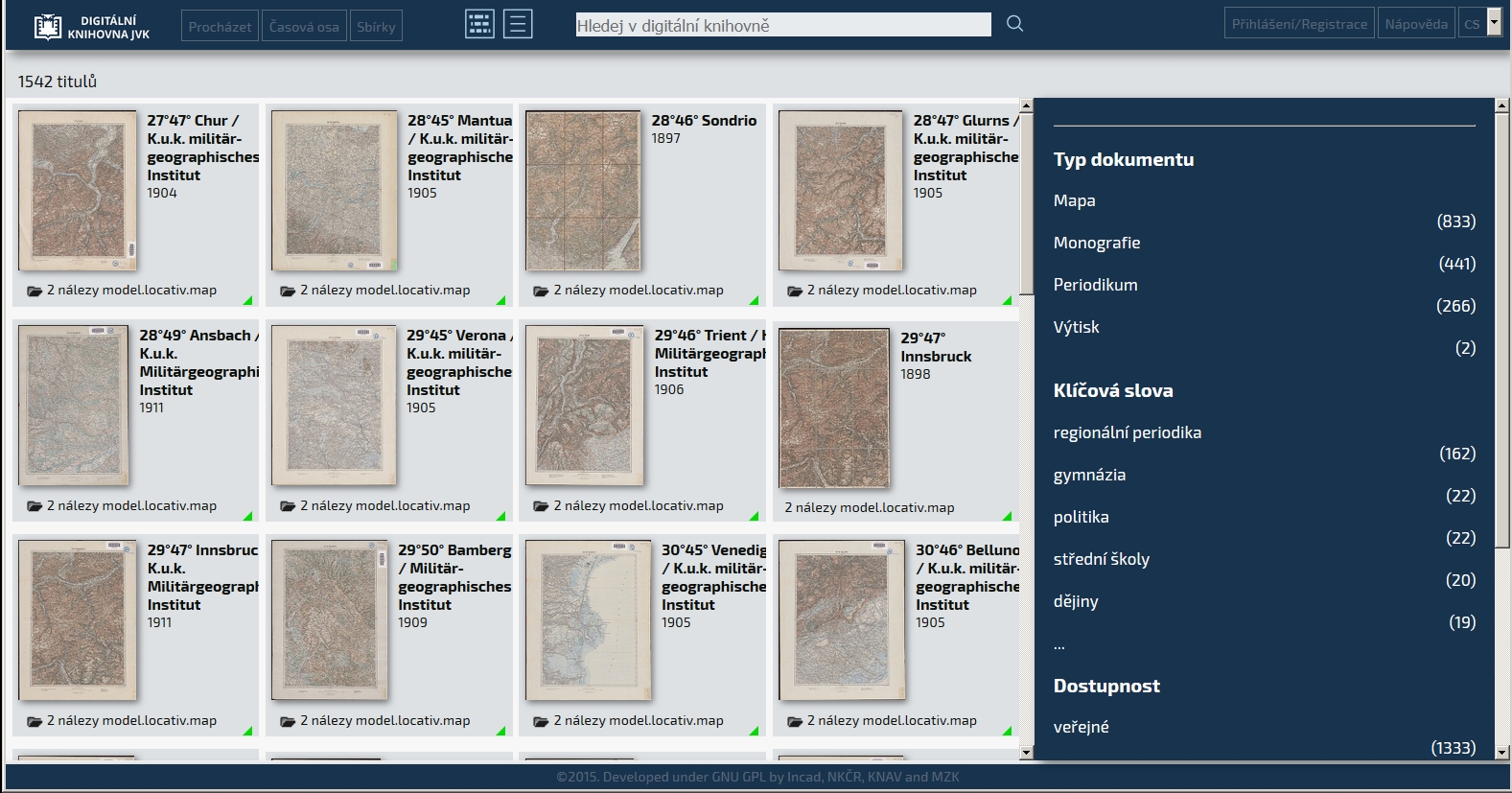Click green corner marker on 29°47° Innsbruck 1898 card
1512x793 pixels.
[1008, 516]
